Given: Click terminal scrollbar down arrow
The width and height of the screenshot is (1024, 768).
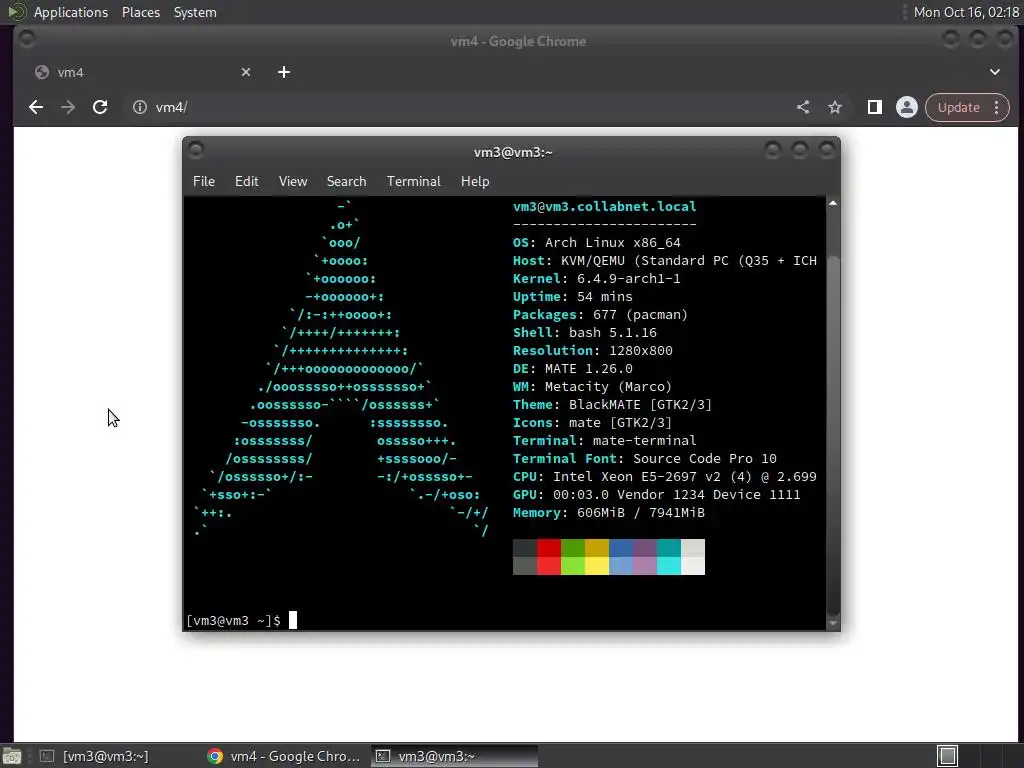Looking at the screenshot, I should point(833,624).
